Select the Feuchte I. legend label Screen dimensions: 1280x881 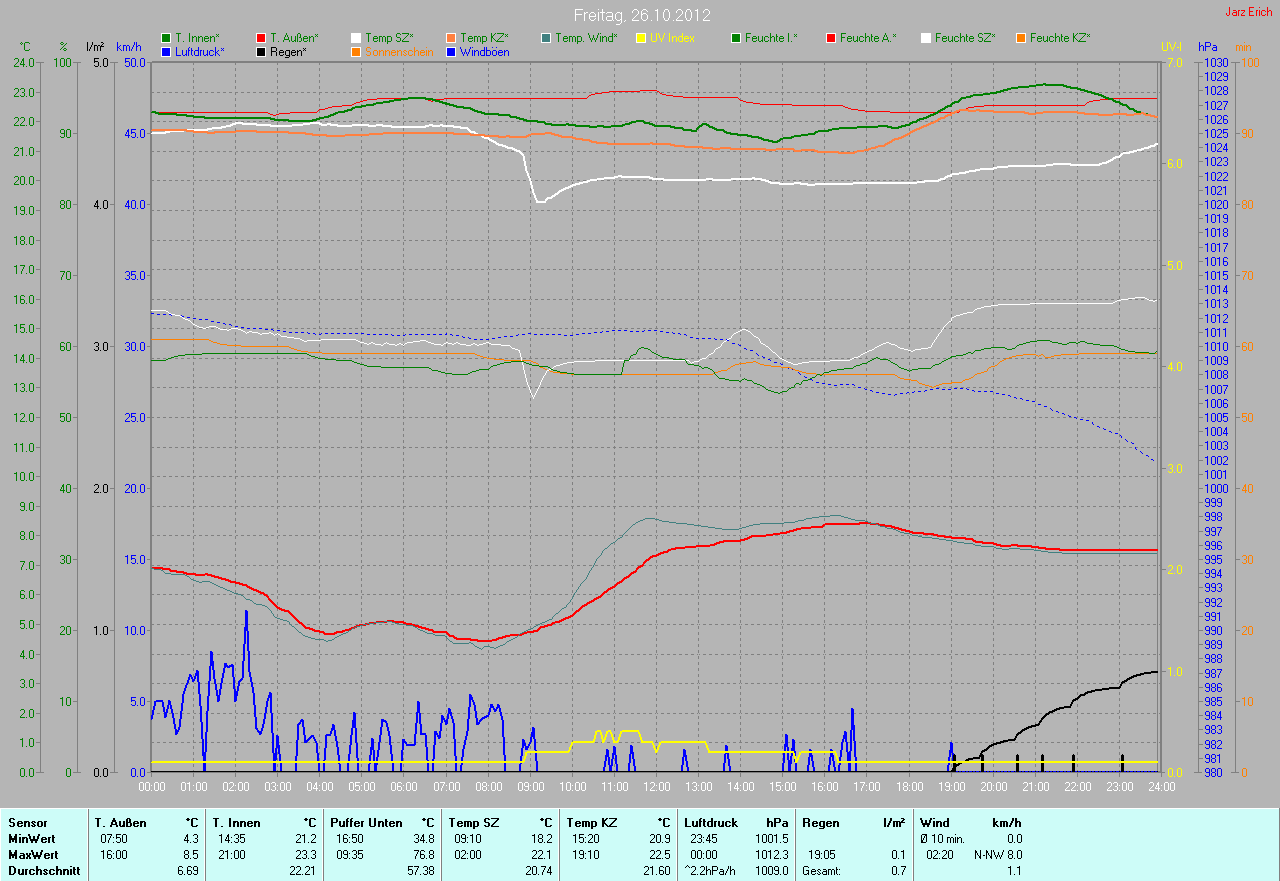pos(771,38)
